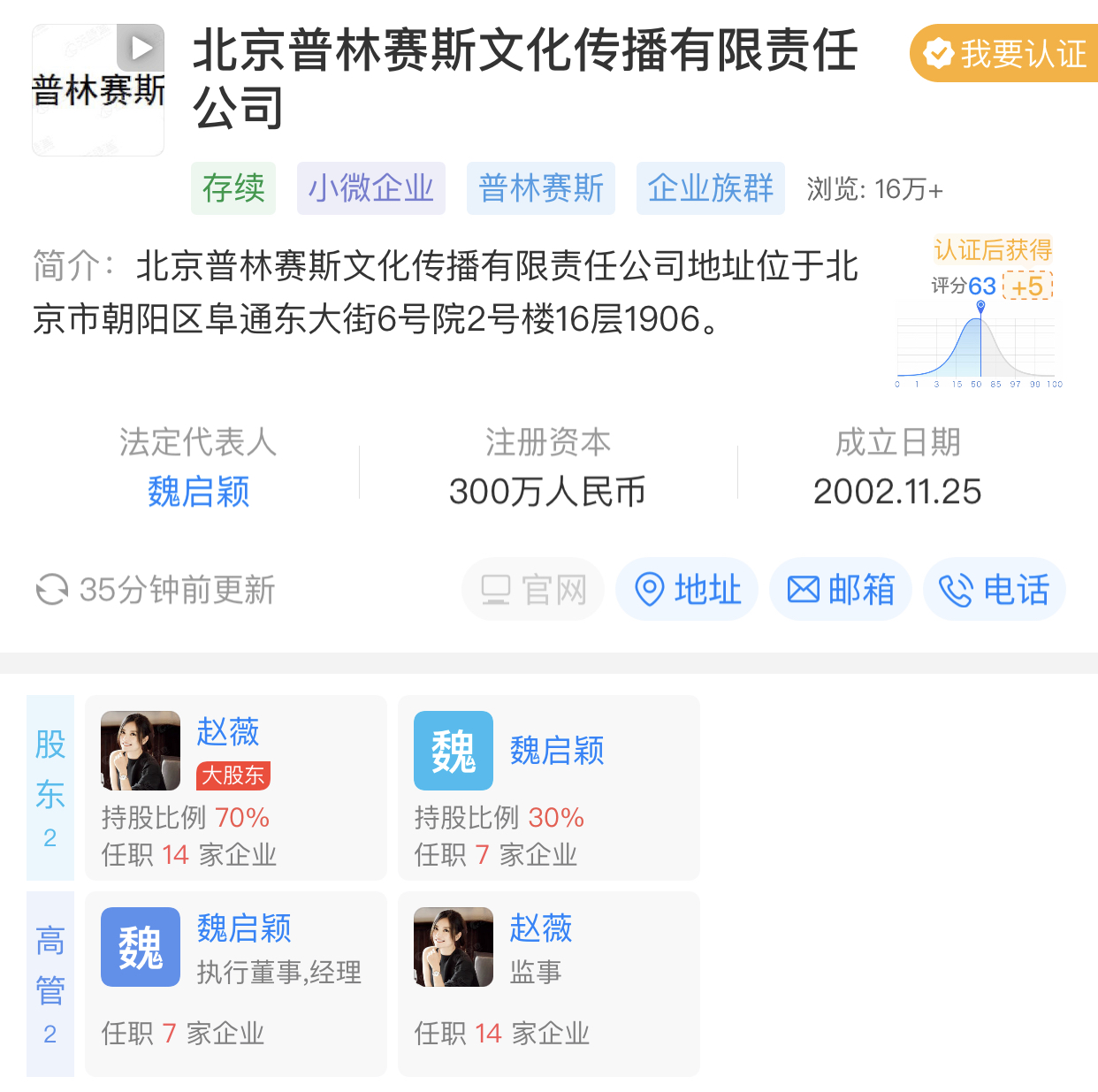This screenshot has width=1098, height=1092.
Task: Open shareholder 赵薇 name link
Action: tap(228, 732)
